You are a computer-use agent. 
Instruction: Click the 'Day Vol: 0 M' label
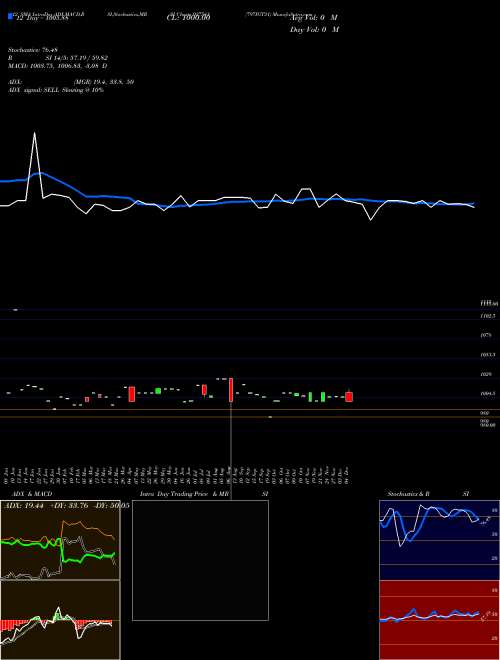pos(314,30)
